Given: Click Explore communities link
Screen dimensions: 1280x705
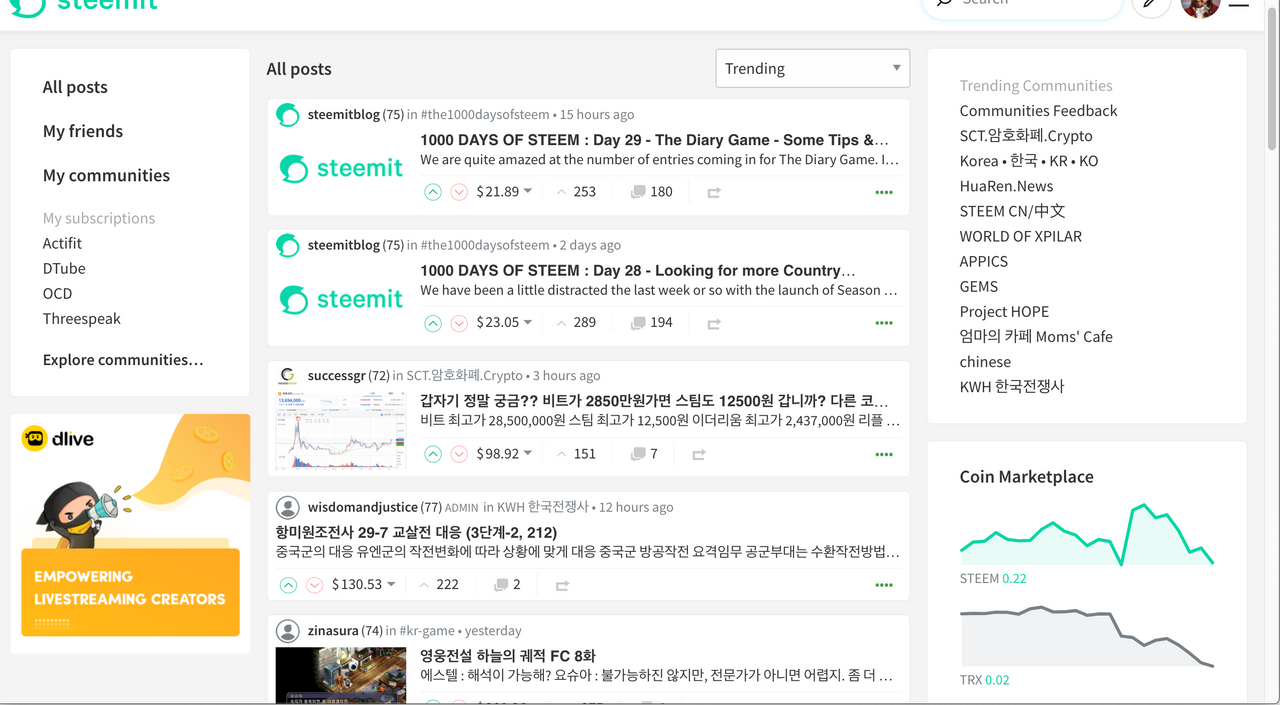Looking at the screenshot, I should [x=123, y=360].
